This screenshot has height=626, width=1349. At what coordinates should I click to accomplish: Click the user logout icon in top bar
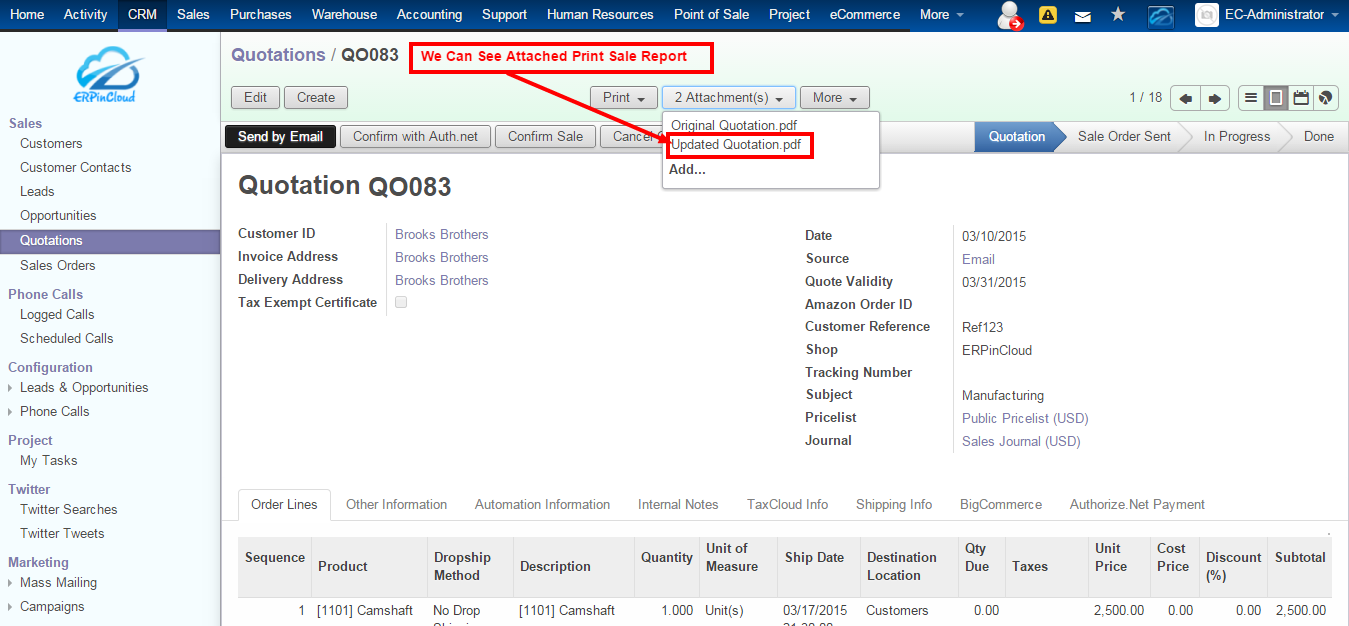1011,15
